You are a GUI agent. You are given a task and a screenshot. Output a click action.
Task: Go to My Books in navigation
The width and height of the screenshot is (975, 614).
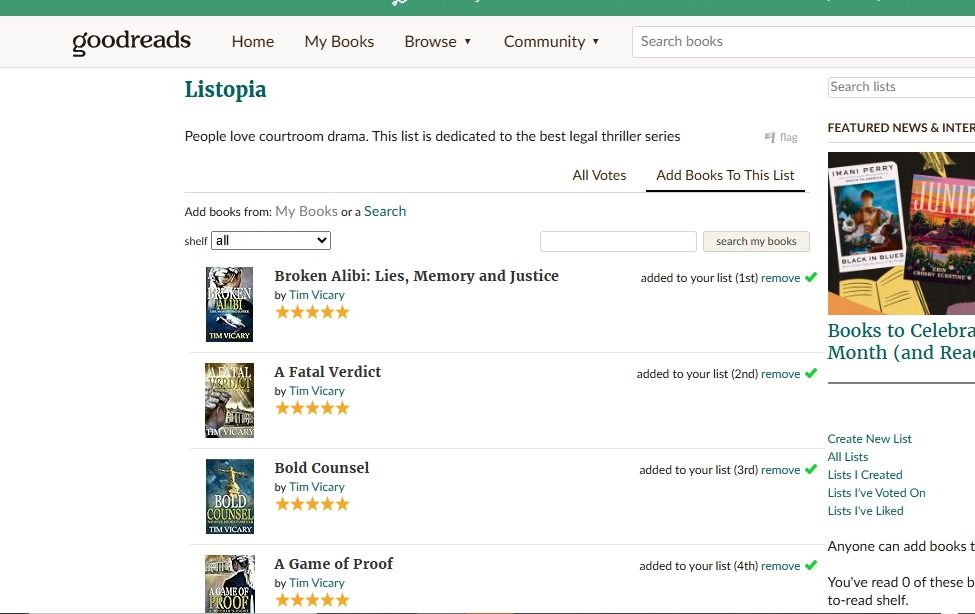[x=339, y=42]
